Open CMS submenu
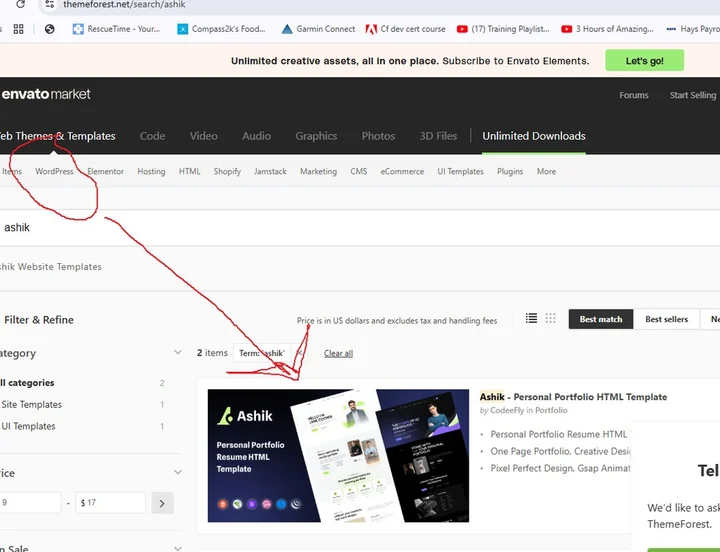The image size is (720, 552). coord(359,171)
